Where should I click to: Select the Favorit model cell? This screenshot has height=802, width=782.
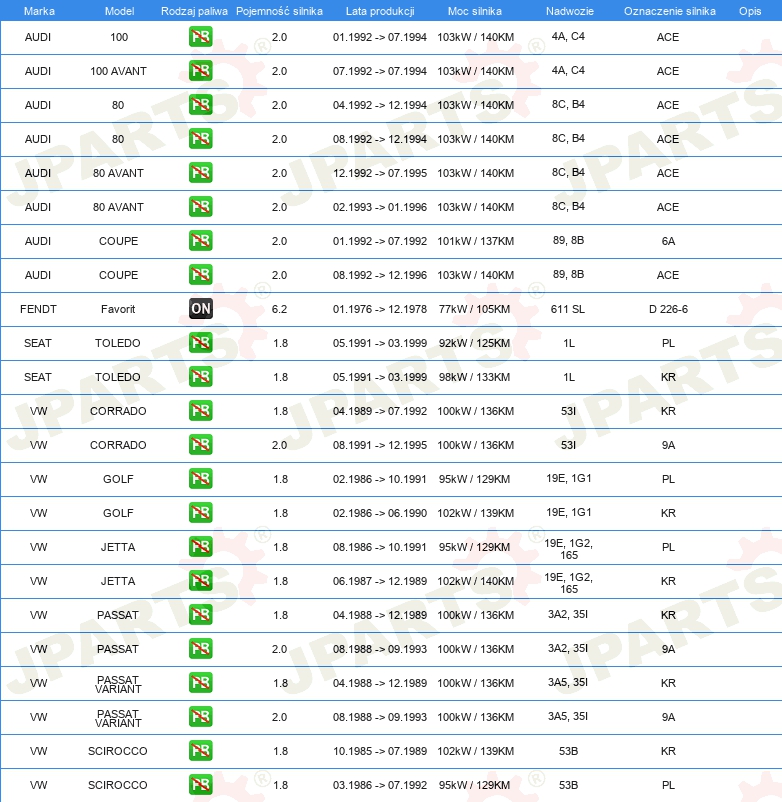(x=118, y=309)
